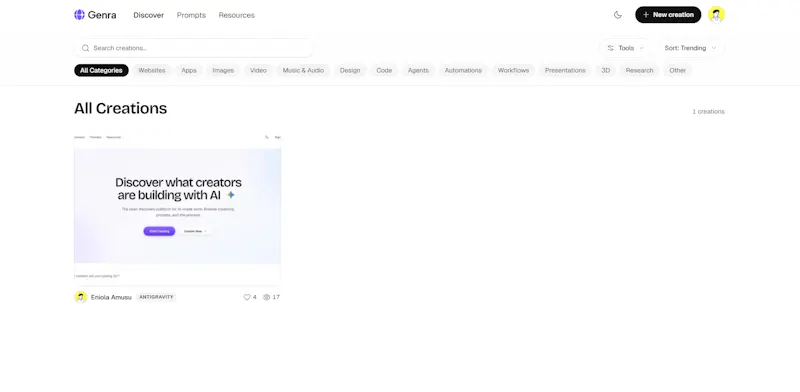Click the plus icon in New creation
Screen dimensions: 800x392
646,15
